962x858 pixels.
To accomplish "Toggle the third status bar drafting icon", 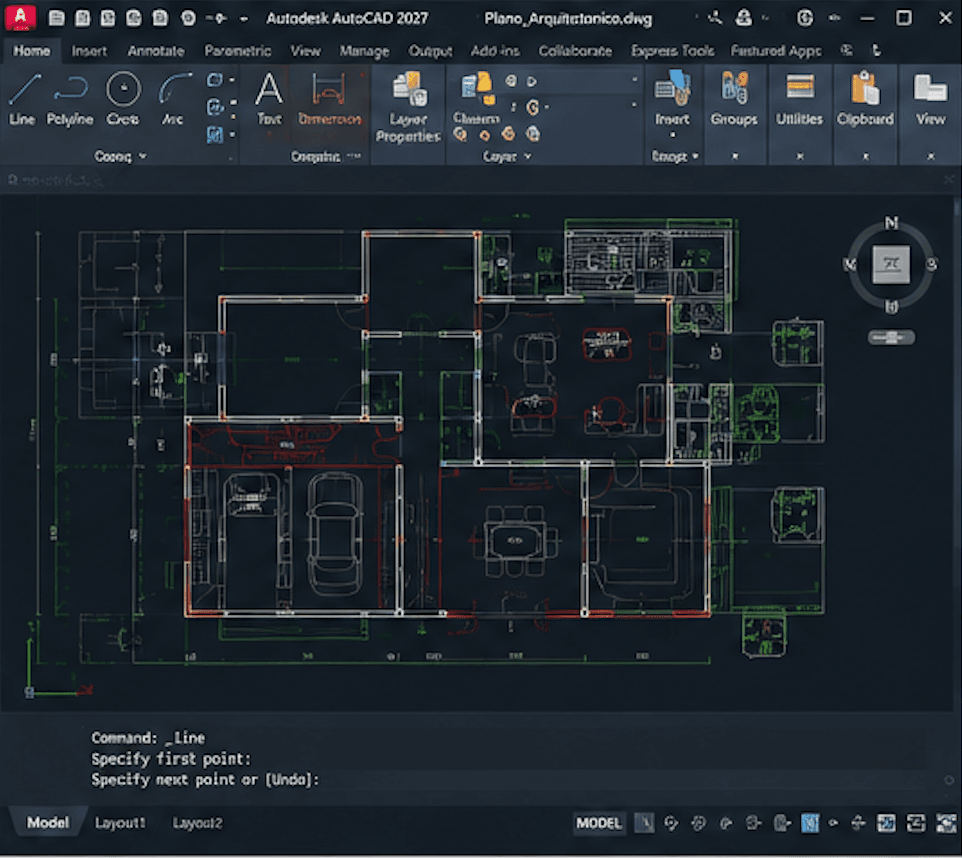I will coord(699,823).
